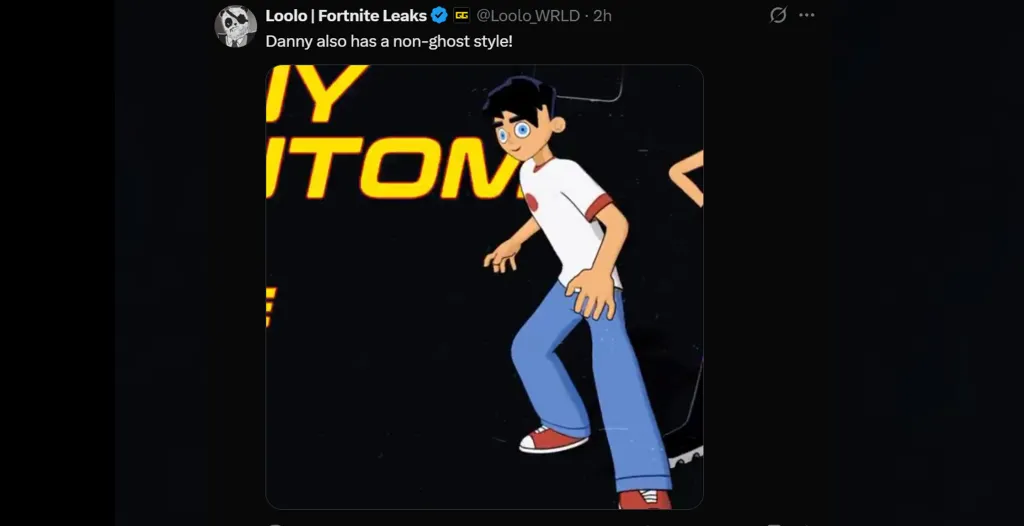Image resolution: width=1024 pixels, height=526 pixels.
Task: Click Danny's face in the image
Action: click(520, 131)
